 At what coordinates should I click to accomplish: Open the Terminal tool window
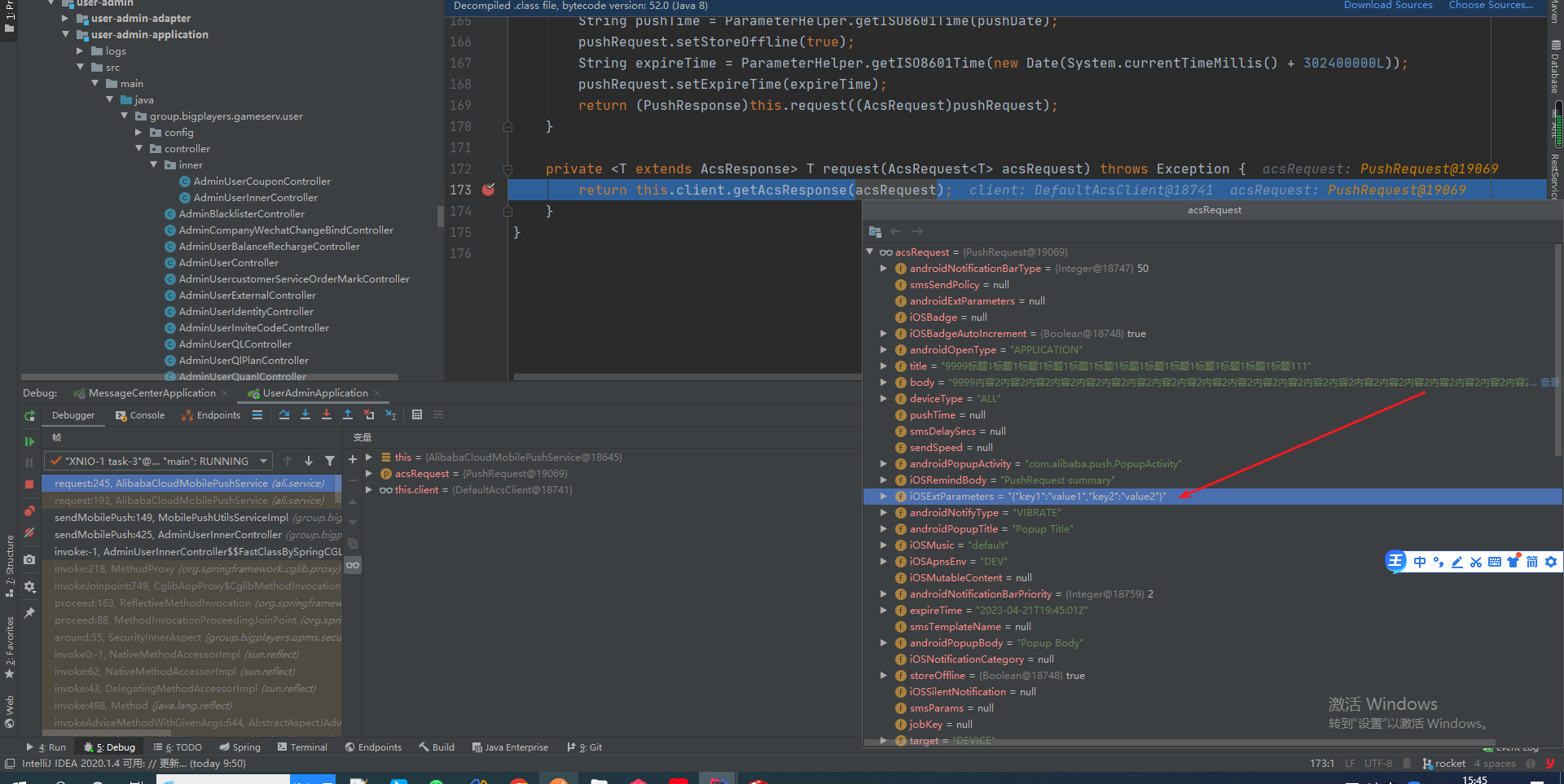pos(302,747)
